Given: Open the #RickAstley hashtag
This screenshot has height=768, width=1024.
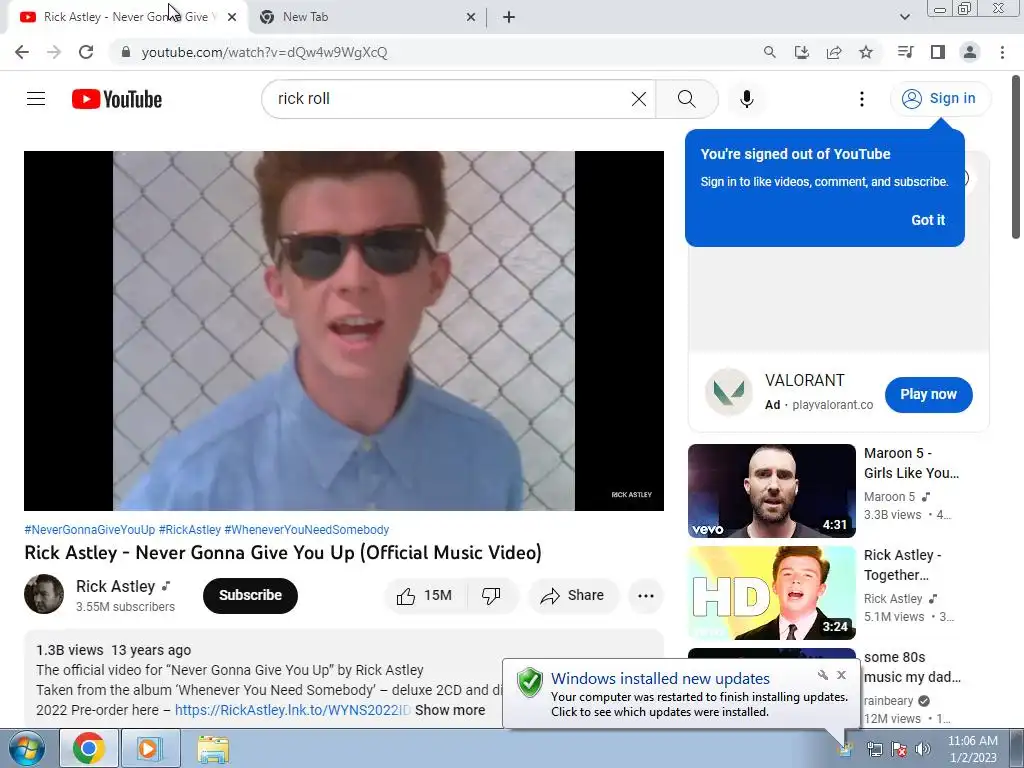Looking at the screenshot, I should (x=189, y=530).
